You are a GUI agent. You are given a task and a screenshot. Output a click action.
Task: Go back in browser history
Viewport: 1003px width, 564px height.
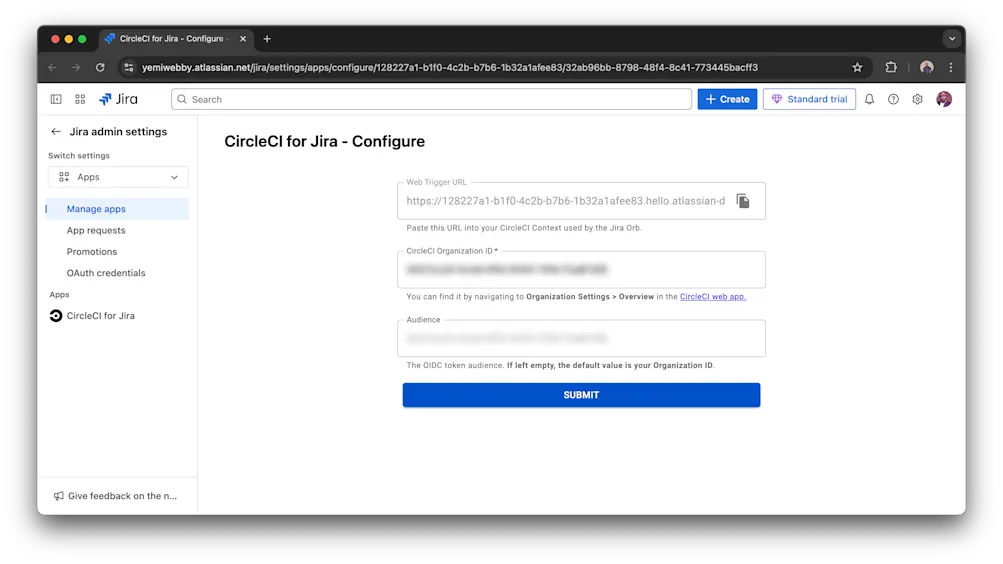[x=52, y=67]
